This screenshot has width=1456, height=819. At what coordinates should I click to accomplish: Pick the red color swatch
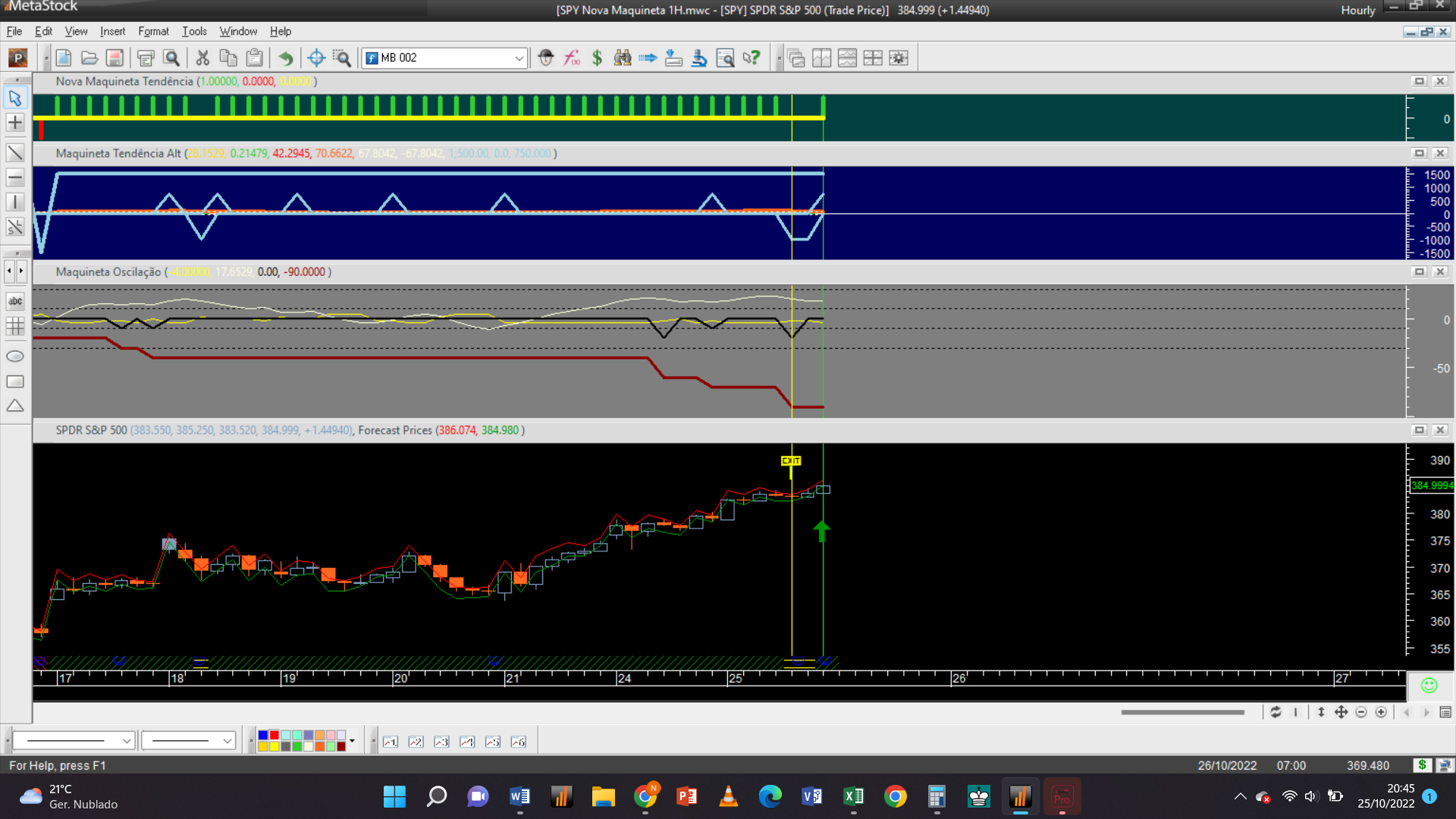[x=274, y=736]
